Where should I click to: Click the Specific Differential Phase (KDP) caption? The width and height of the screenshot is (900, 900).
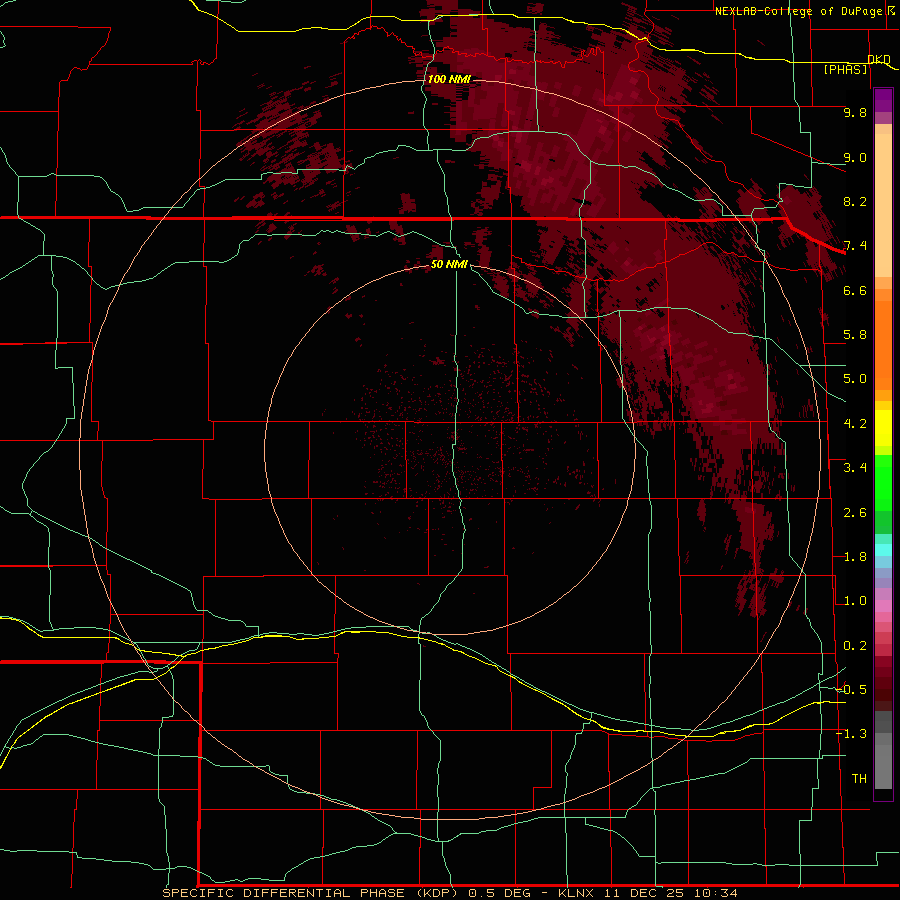click(311, 893)
